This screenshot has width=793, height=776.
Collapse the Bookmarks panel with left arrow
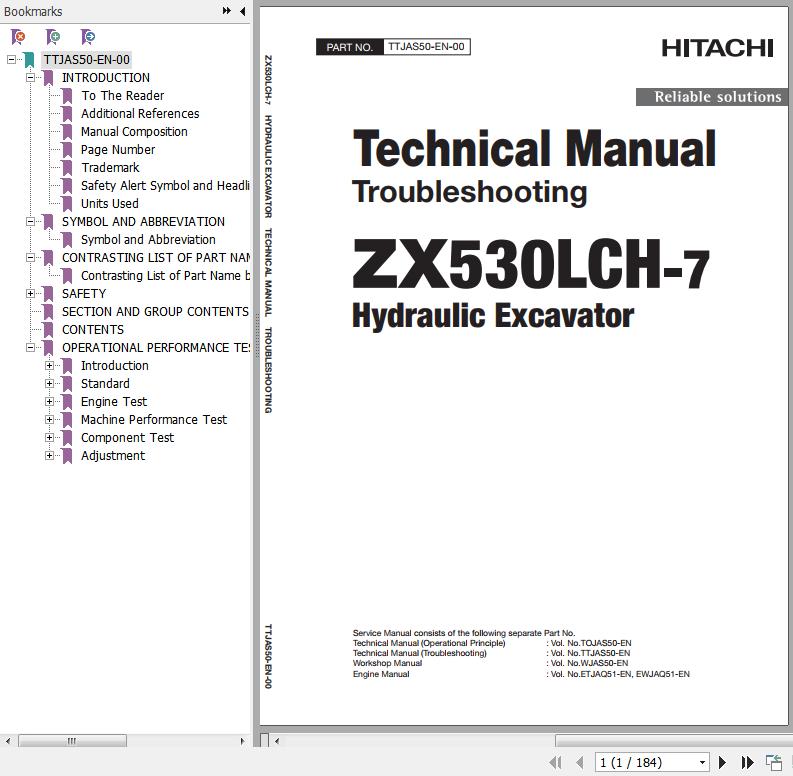pos(242,11)
